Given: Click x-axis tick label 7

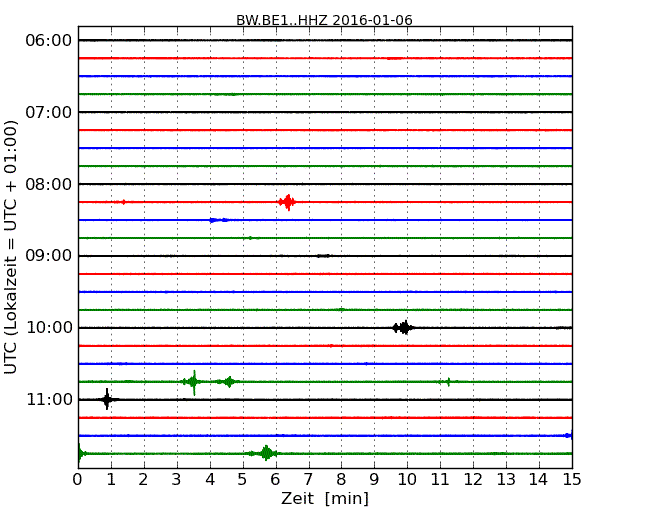Looking at the screenshot, I should click(x=308, y=479).
